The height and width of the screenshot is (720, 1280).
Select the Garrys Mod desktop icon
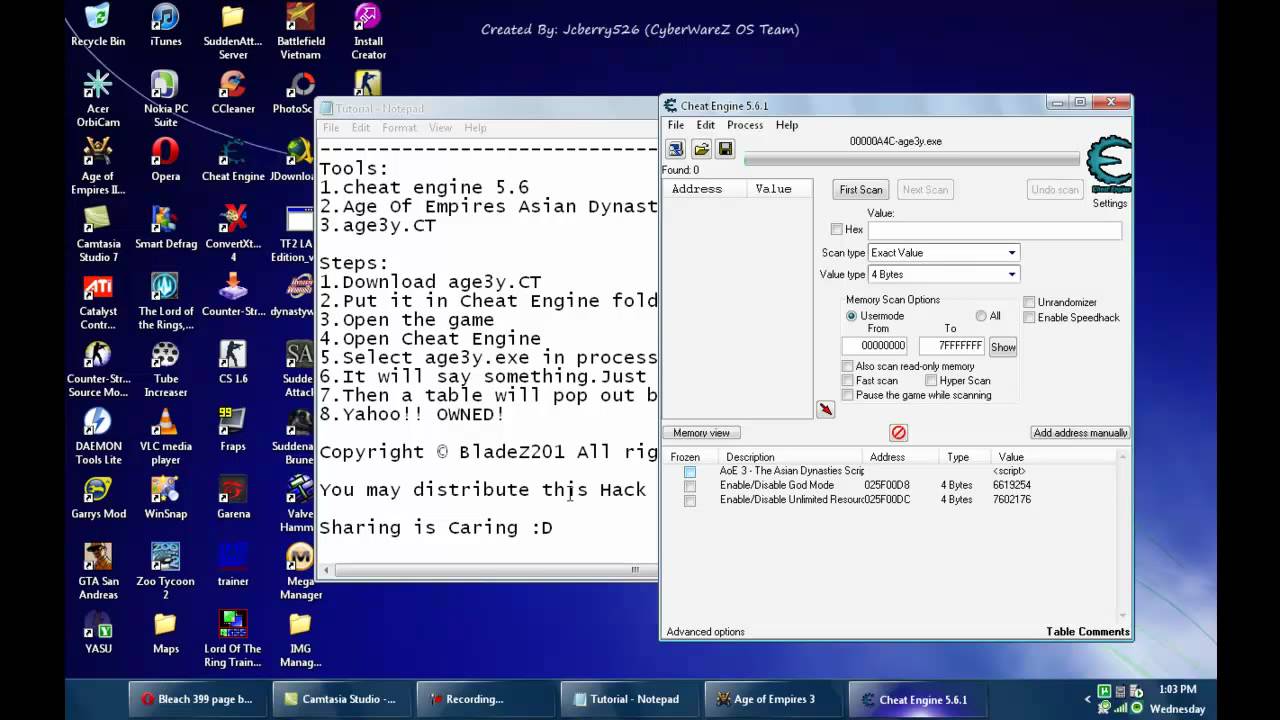pos(98,499)
